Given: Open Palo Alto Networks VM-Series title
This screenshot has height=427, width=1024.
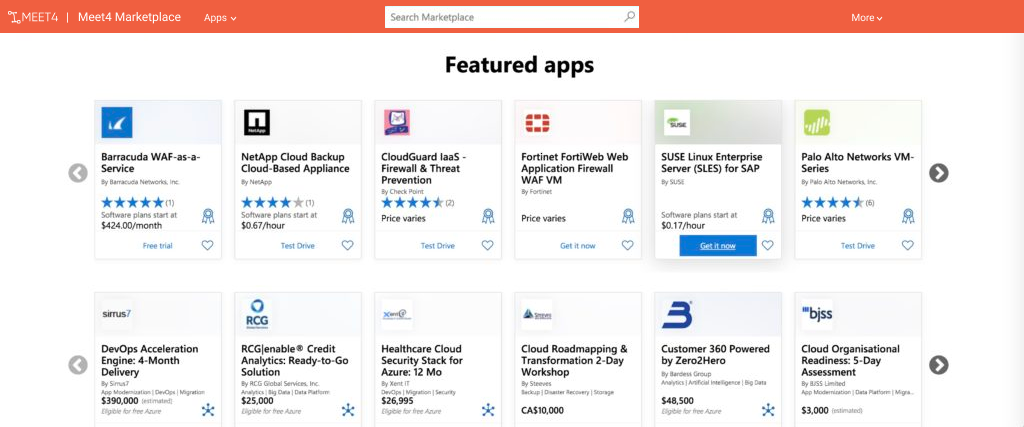Looking at the screenshot, I should (x=857, y=163).
